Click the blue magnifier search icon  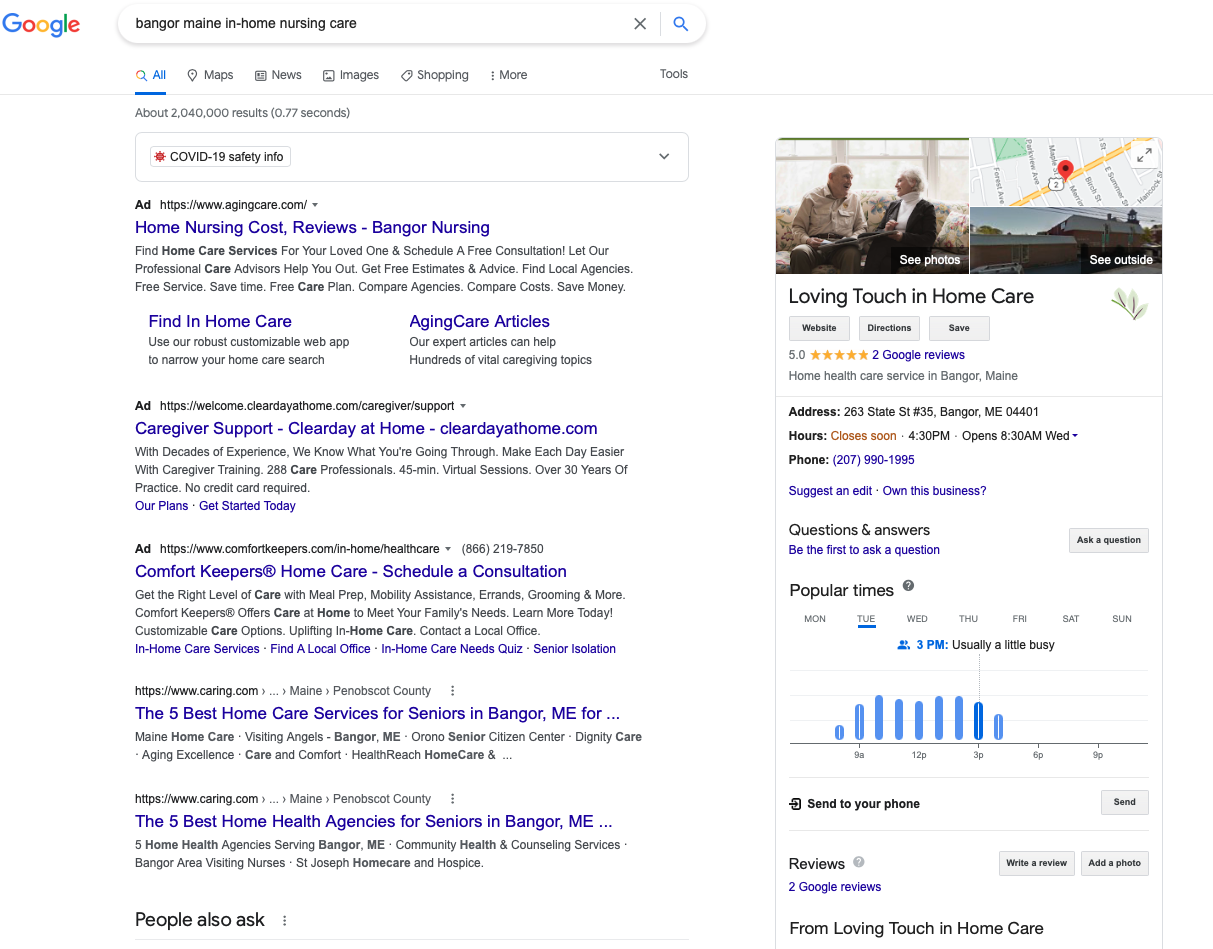[681, 24]
